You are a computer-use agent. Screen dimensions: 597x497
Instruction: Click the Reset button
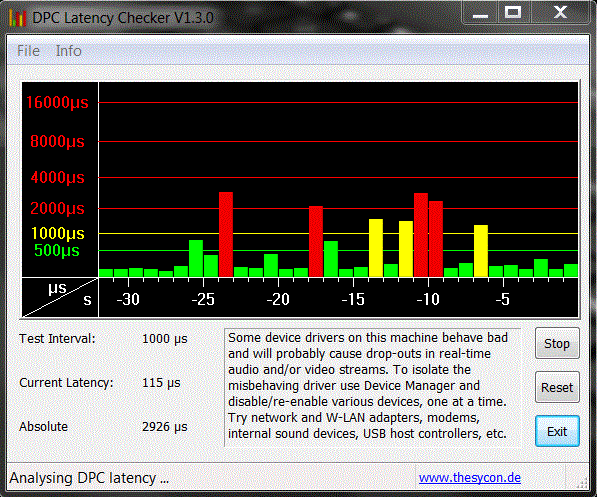(x=557, y=387)
